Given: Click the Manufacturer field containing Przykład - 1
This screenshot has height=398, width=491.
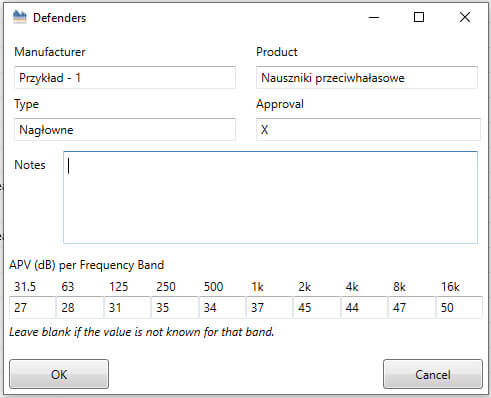Looking at the screenshot, I should coord(125,78).
